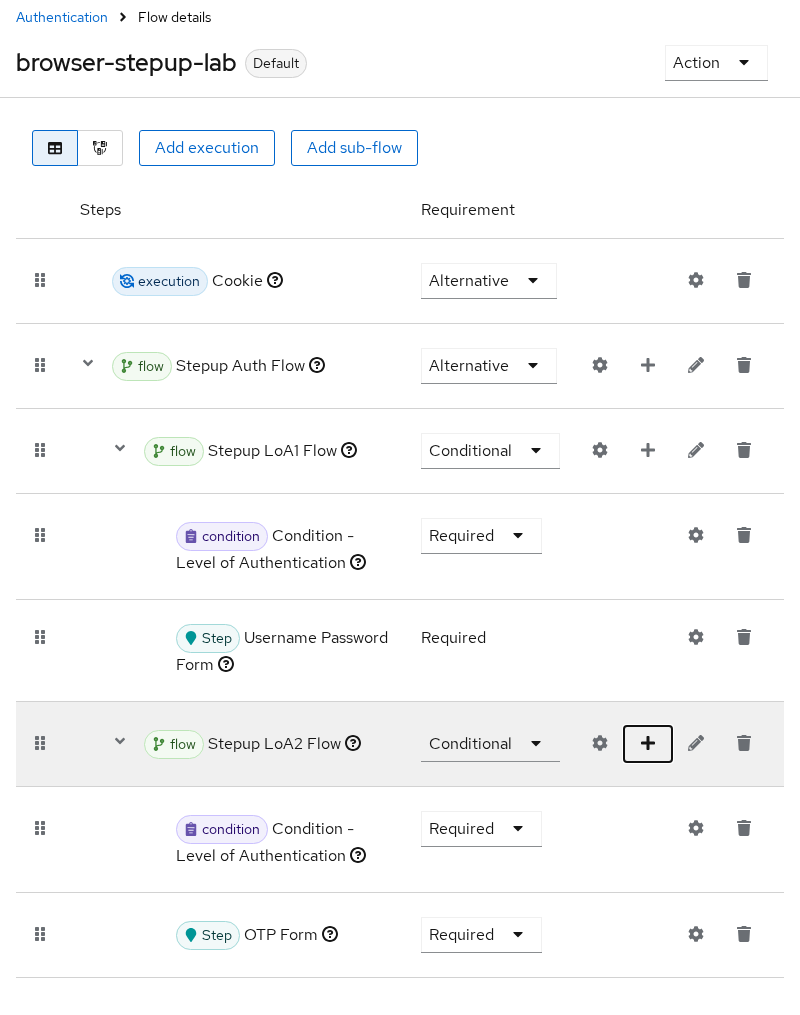Edit Stepup Auth Flow with pencil icon
This screenshot has height=1015, width=800.
click(x=696, y=365)
